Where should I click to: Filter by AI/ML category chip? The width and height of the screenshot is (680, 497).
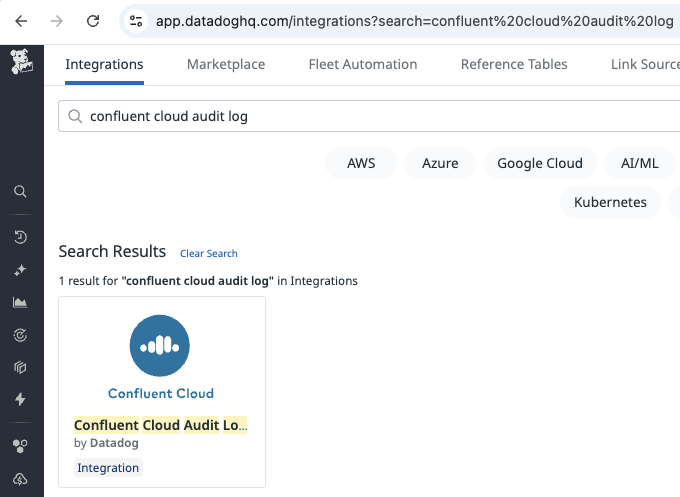coord(640,163)
